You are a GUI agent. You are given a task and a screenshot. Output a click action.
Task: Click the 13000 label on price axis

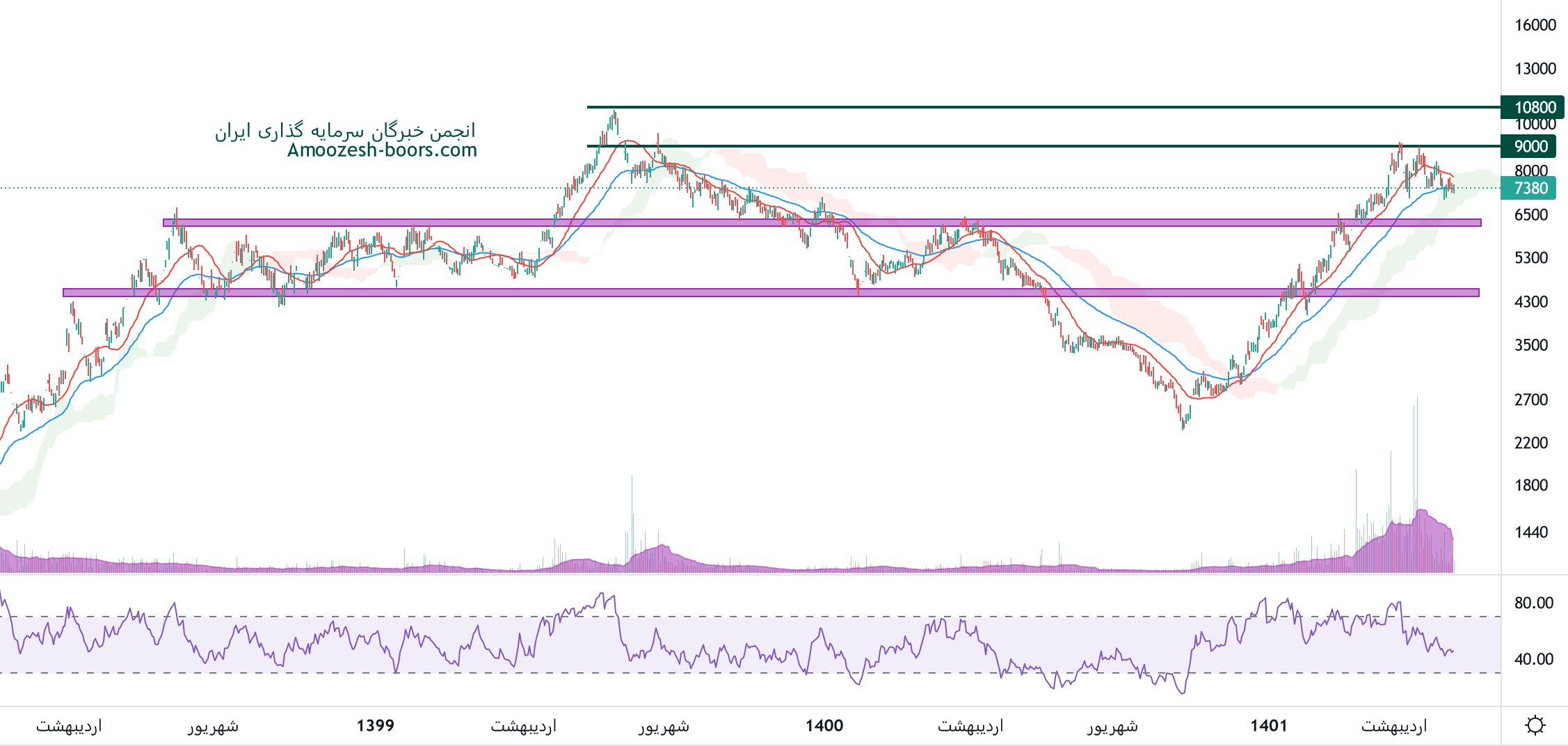tap(1535, 68)
